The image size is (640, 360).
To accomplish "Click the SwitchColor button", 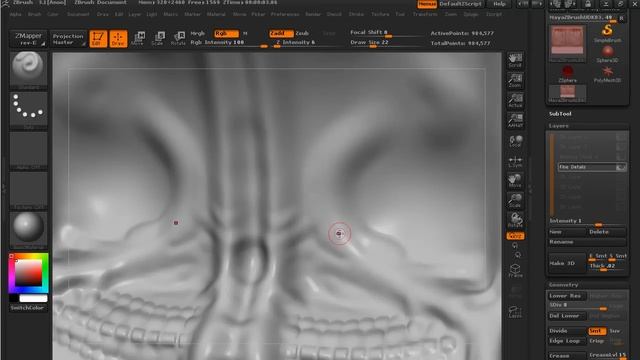I will [27, 308].
